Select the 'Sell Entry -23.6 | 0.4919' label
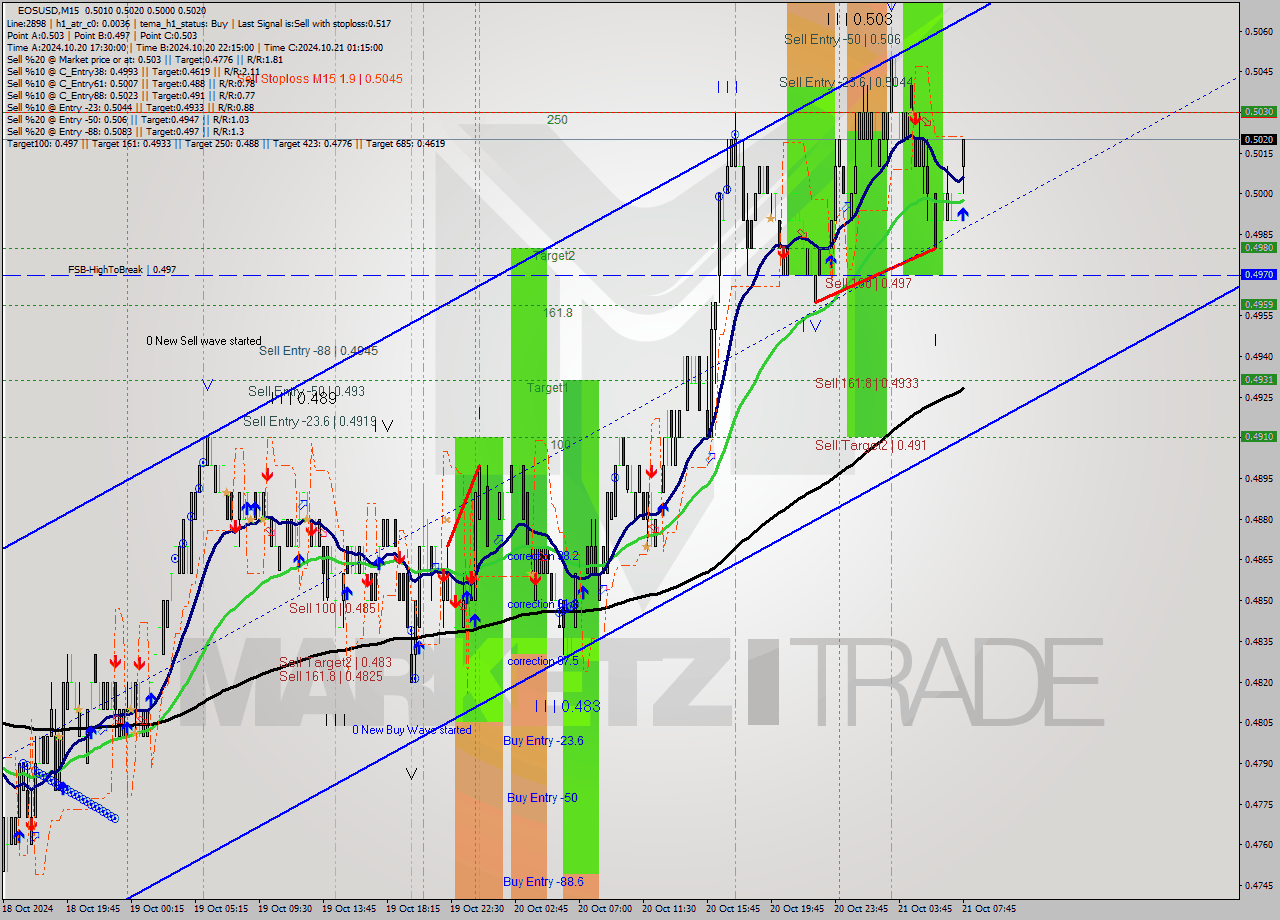The width and height of the screenshot is (1280, 920). [310, 421]
